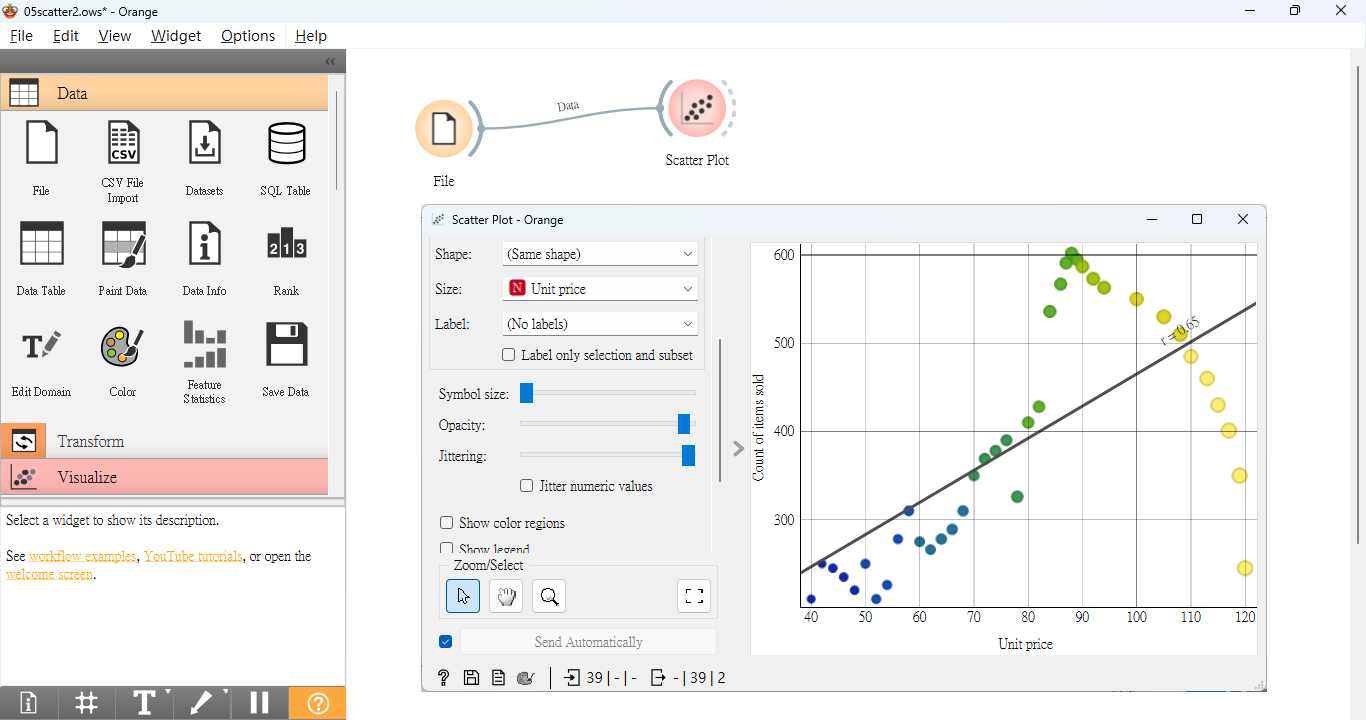Check Label only selection and subset
The width and height of the screenshot is (1366, 720).
tap(509, 355)
